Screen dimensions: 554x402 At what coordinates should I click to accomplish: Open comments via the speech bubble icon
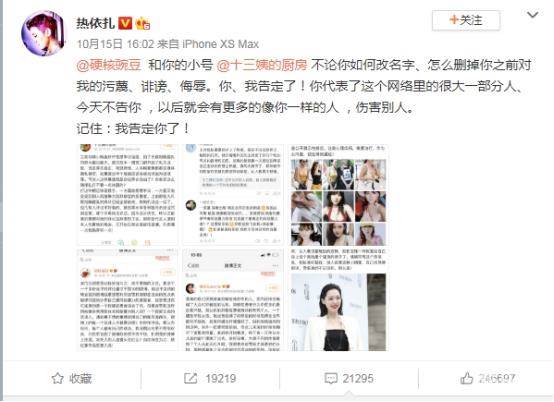coord(331,379)
